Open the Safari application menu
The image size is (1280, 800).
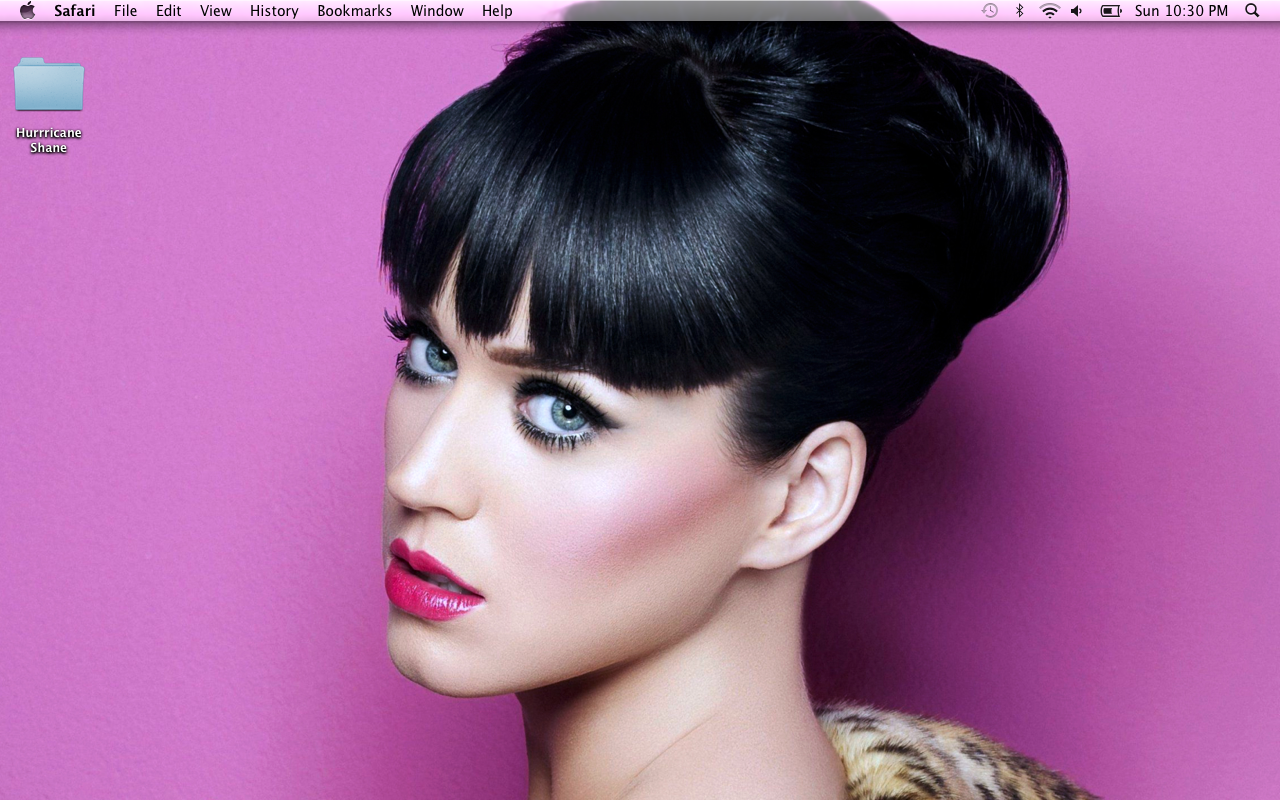click(75, 10)
